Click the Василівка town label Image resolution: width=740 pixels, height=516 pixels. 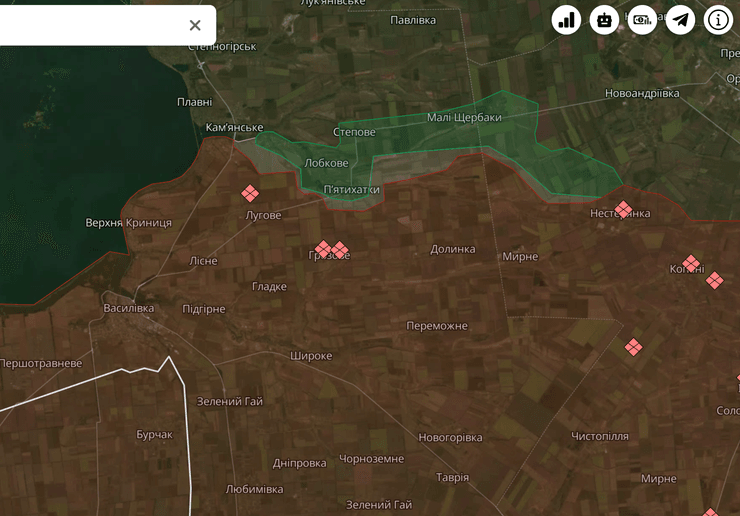pos(129,308)
